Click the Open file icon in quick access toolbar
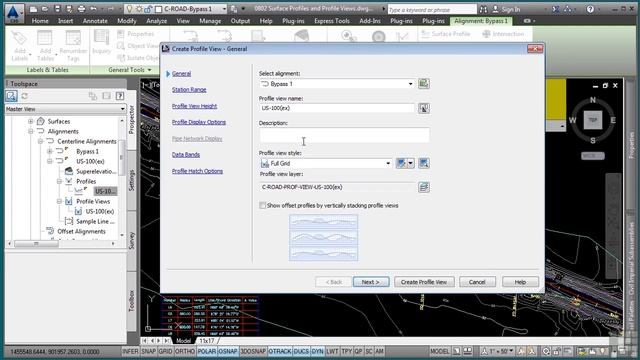The height and width of the screenshot is (360, 640). click(45, 9)
